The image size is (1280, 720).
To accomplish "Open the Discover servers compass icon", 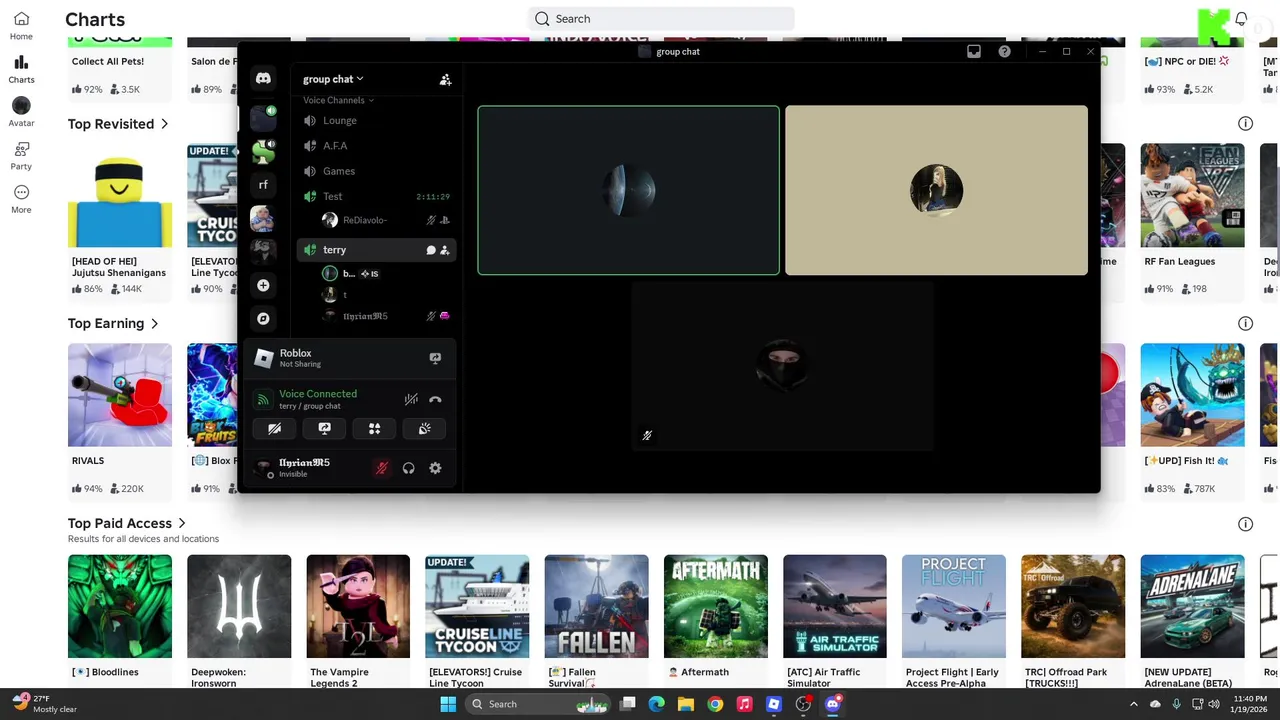I will [263, 318].
